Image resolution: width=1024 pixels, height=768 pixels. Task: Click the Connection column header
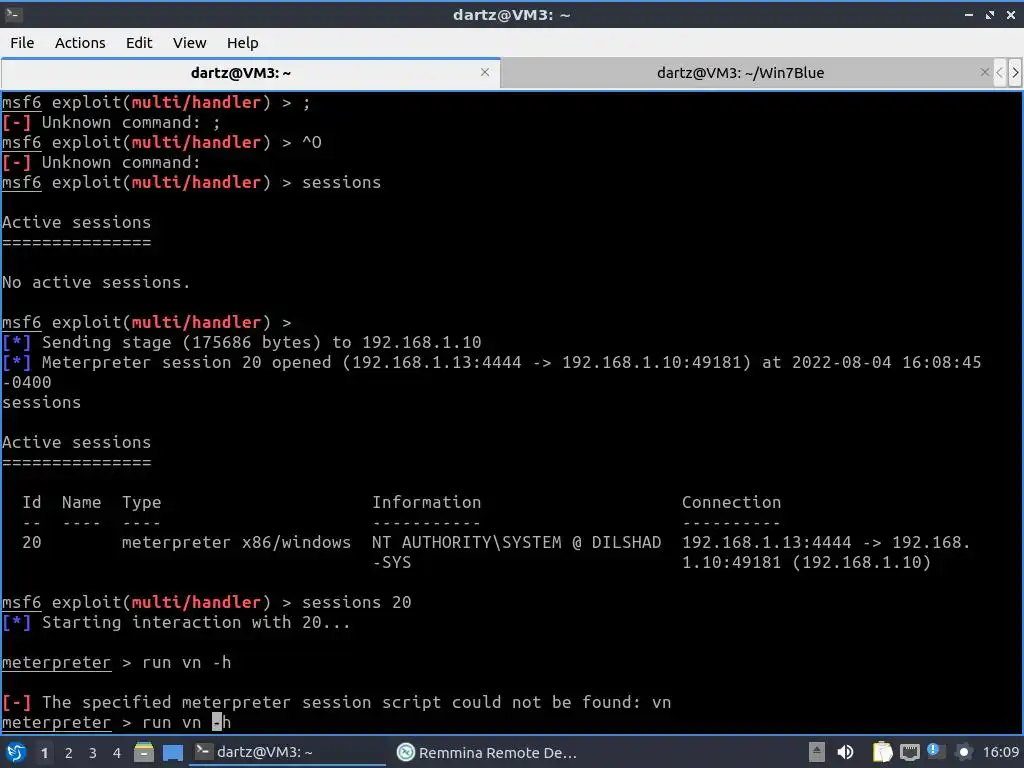[731, 502]
